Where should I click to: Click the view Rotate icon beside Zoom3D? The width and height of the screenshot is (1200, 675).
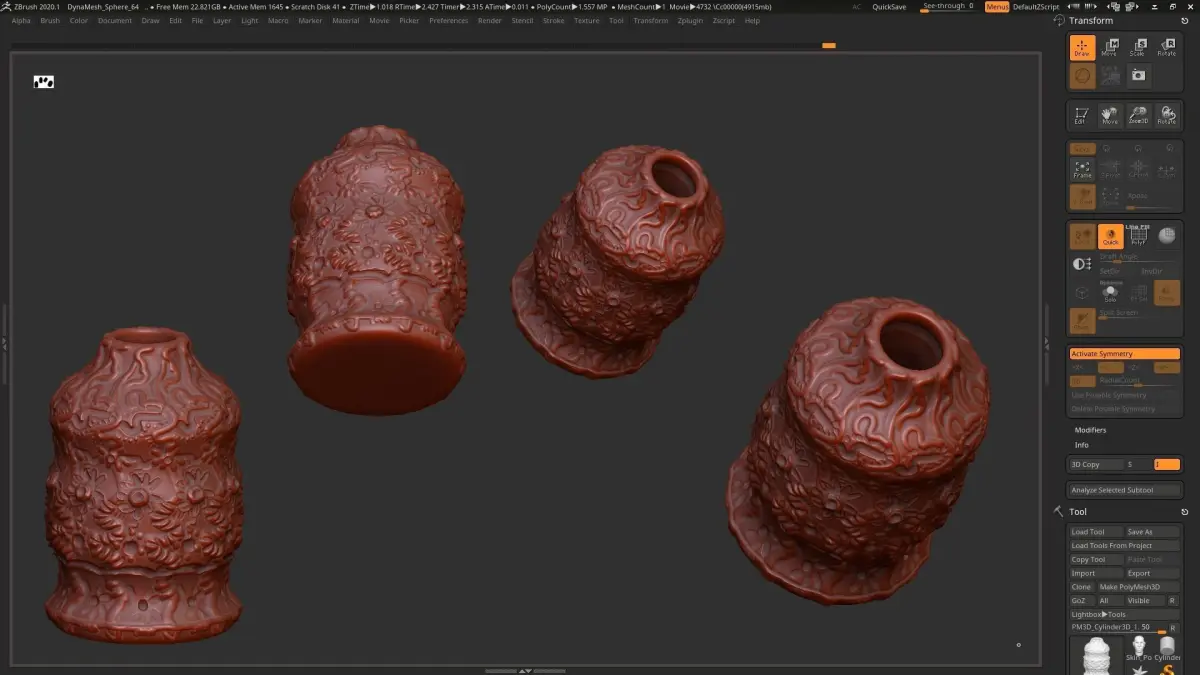pos(1166,115)
